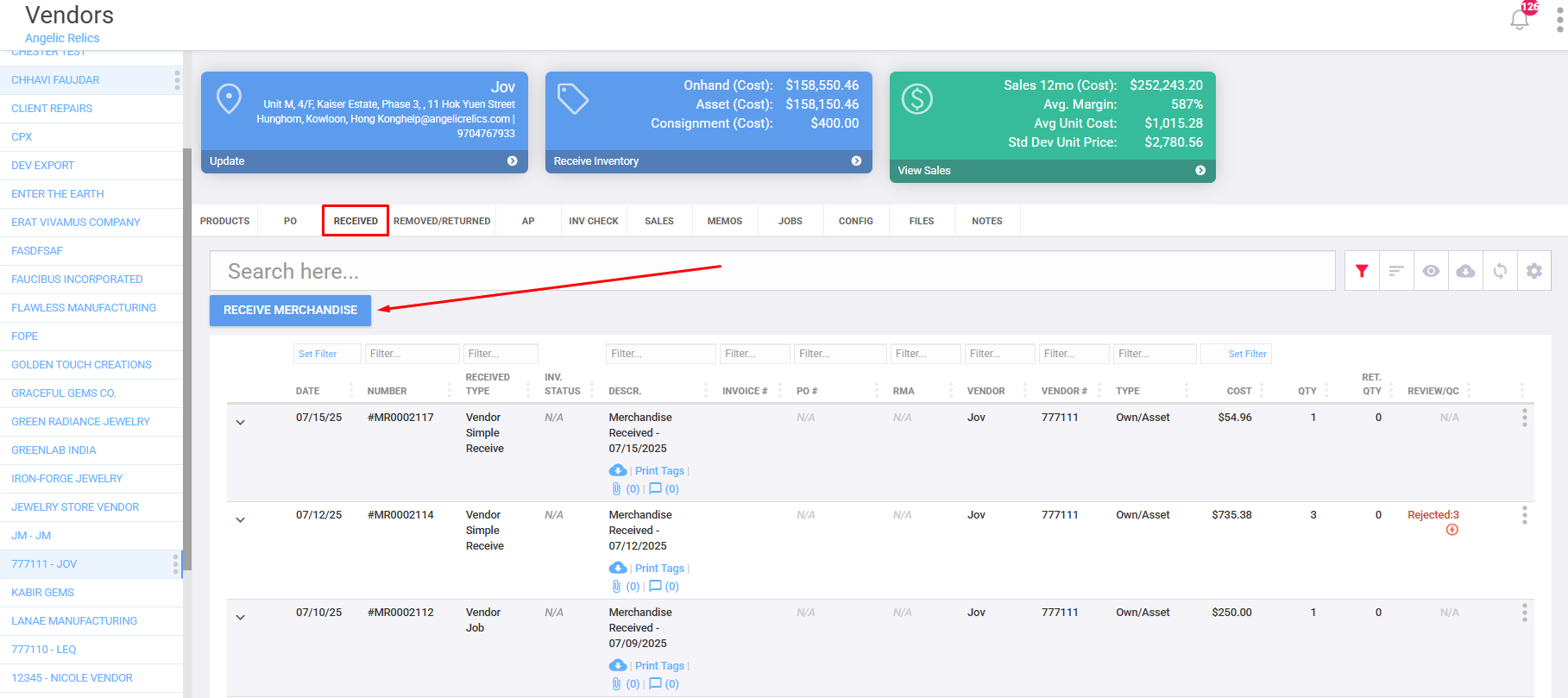Go to SALES tab
This screenshot has height=698, width=1568.
point(659,221)
